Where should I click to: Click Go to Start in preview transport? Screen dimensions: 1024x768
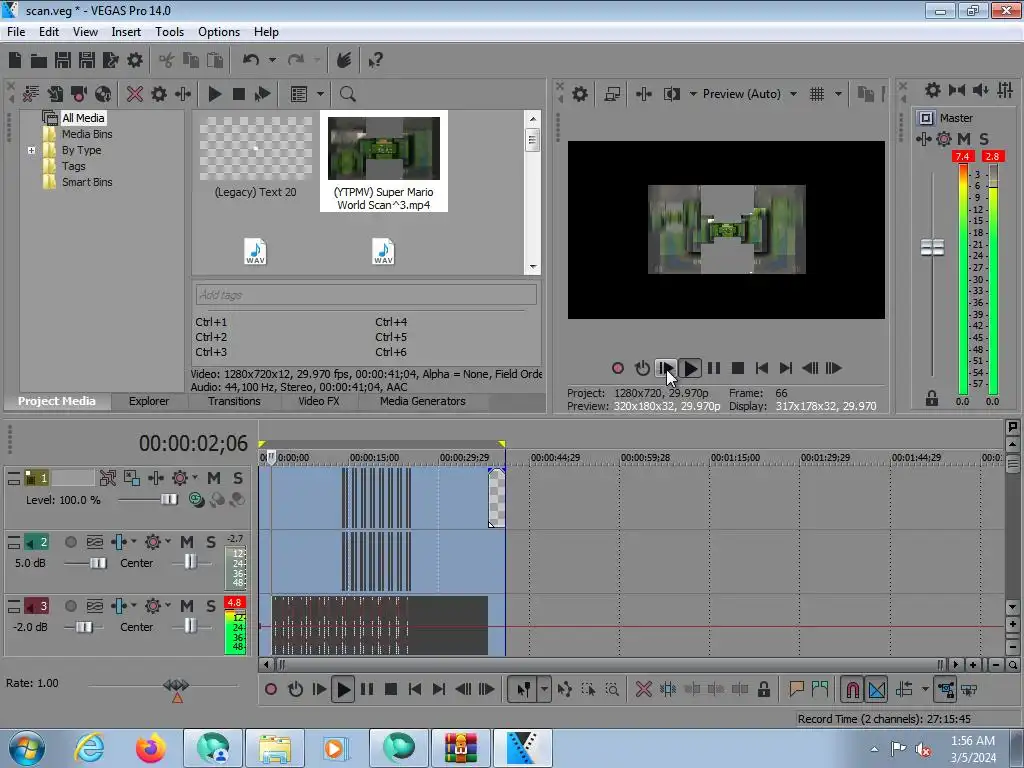(x=761, y=368)
